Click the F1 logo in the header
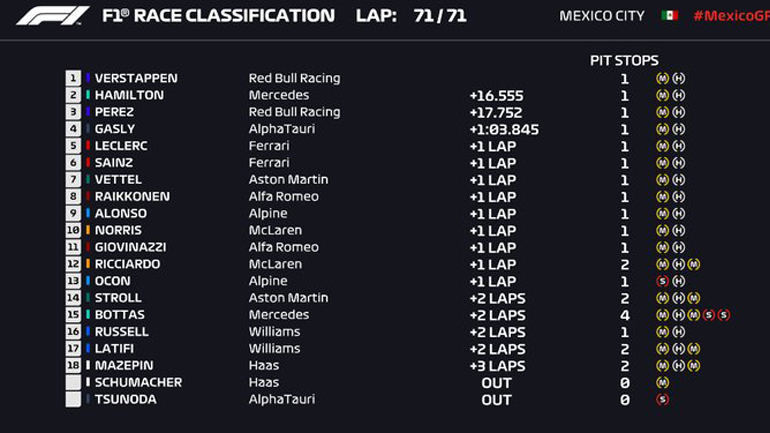Image resolution: width=770 pixels, height=433 pixels. pyautogui.click(x=52, y=16)
